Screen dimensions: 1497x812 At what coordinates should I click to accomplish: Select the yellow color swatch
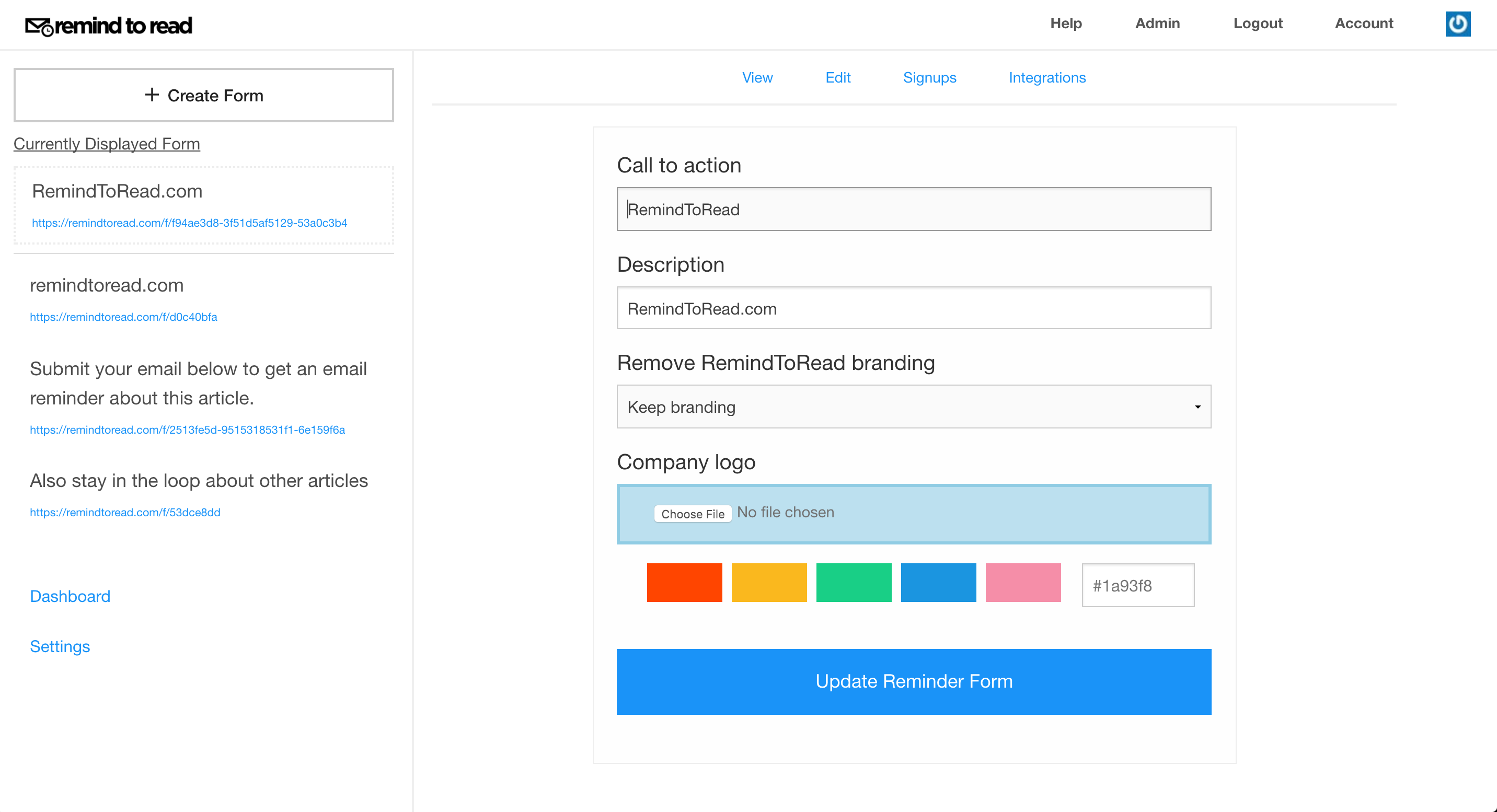coord(769,582)
